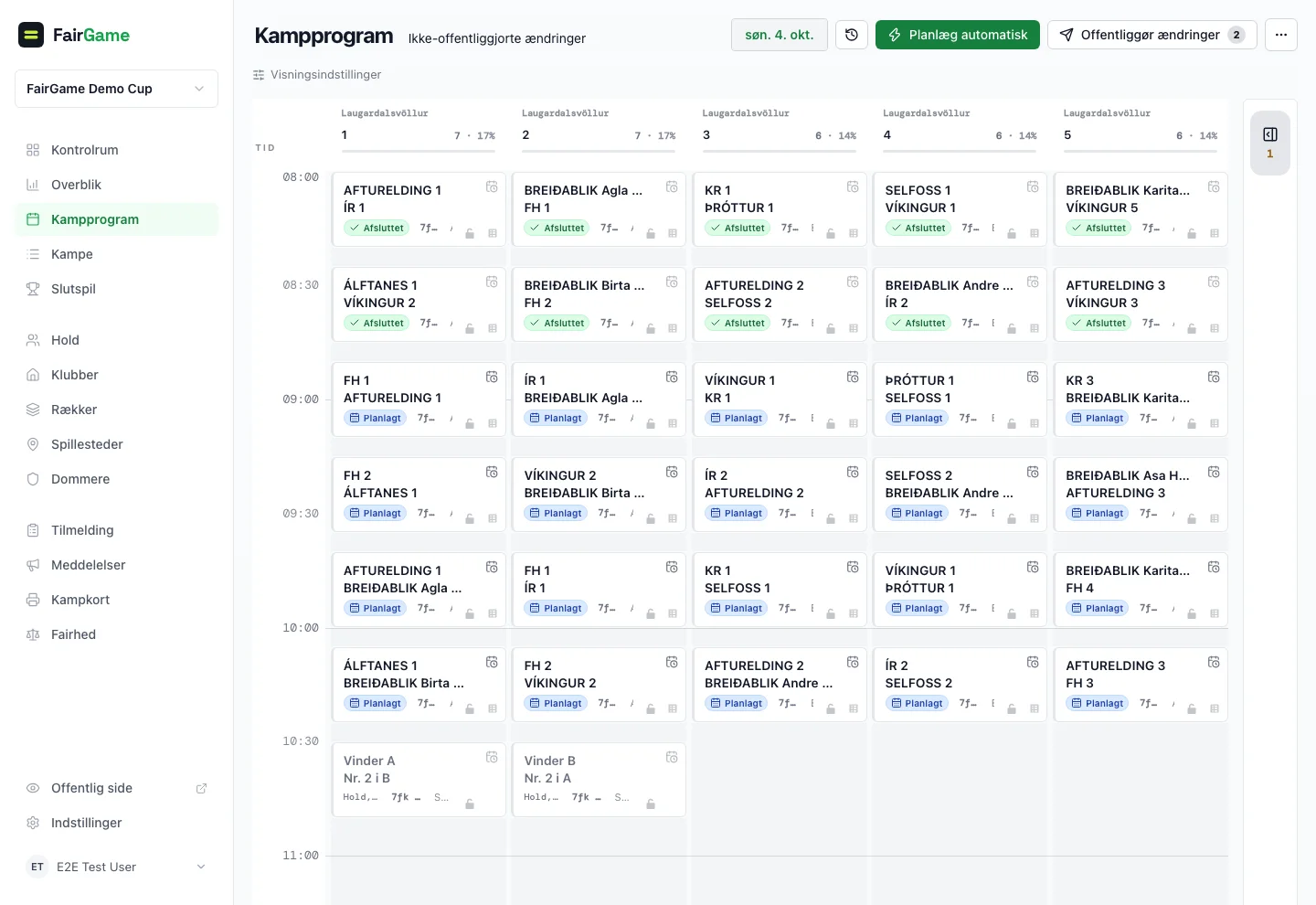1316x905 pixels.
Task: Click the calendar-clock icon on SELFOSS 1 vs VÍKINGUR 1
Action: coord(1033,186)
